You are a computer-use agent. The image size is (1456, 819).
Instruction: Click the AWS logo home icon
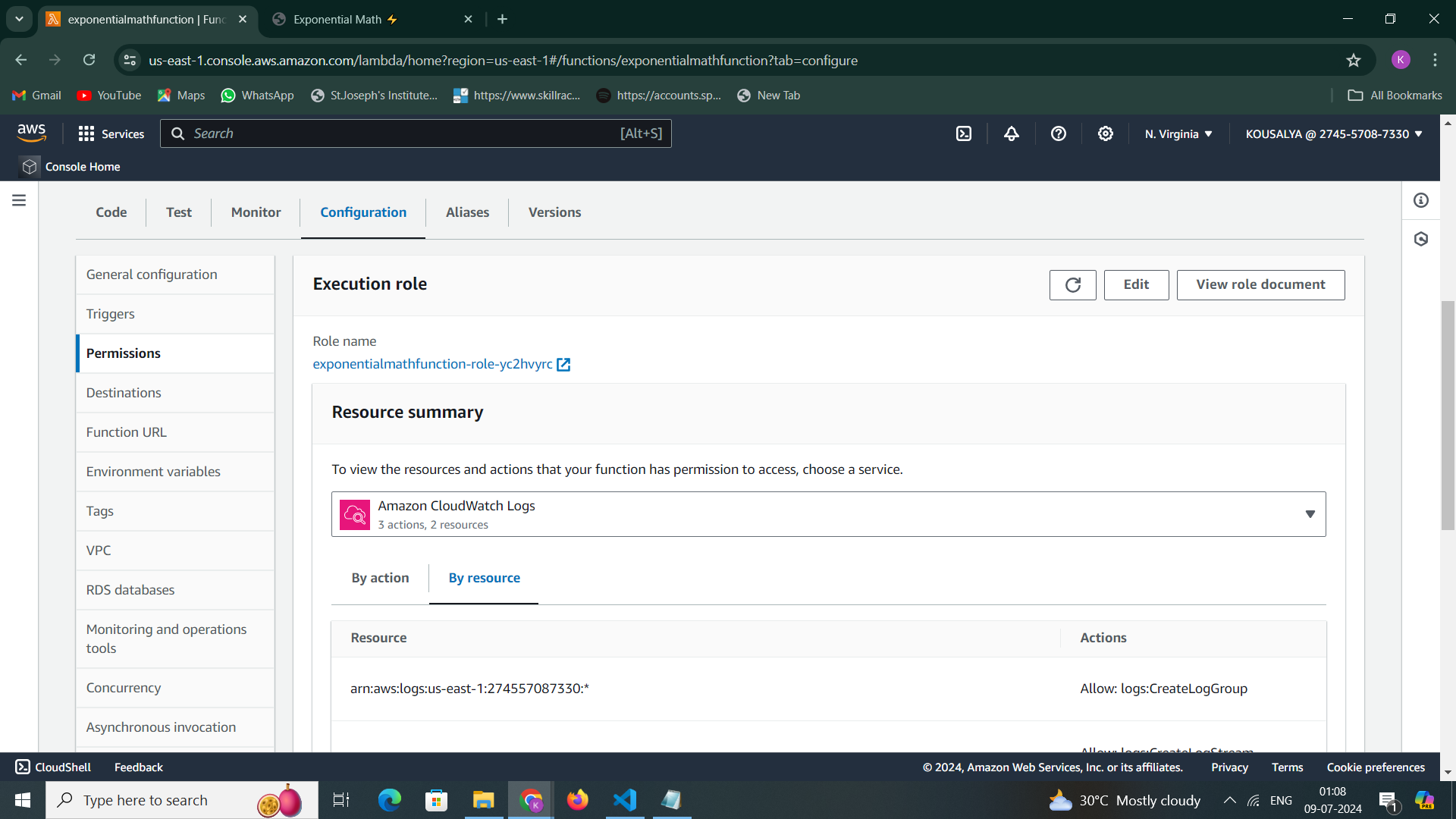coord(32,133)
